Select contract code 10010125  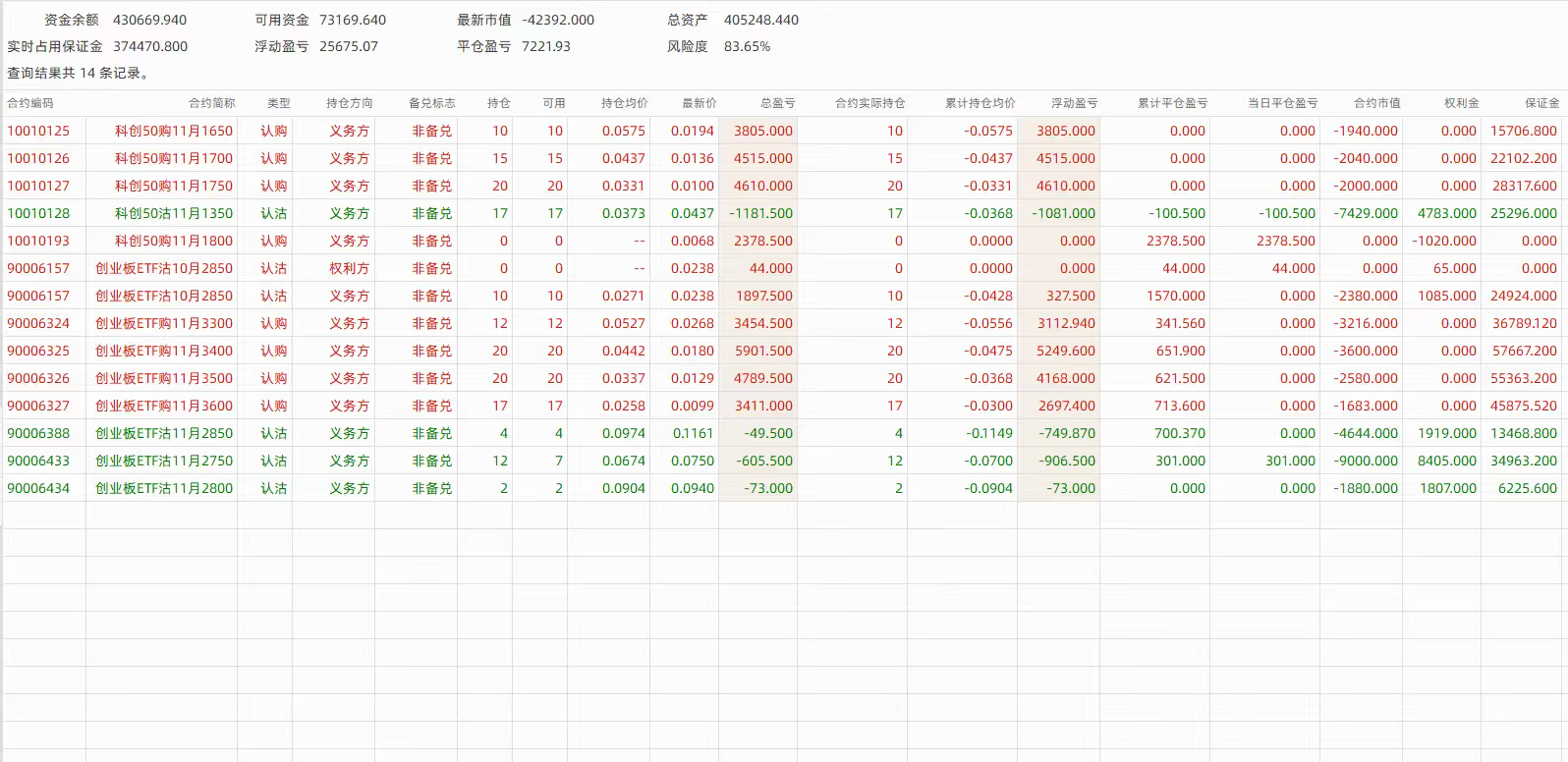38,131
